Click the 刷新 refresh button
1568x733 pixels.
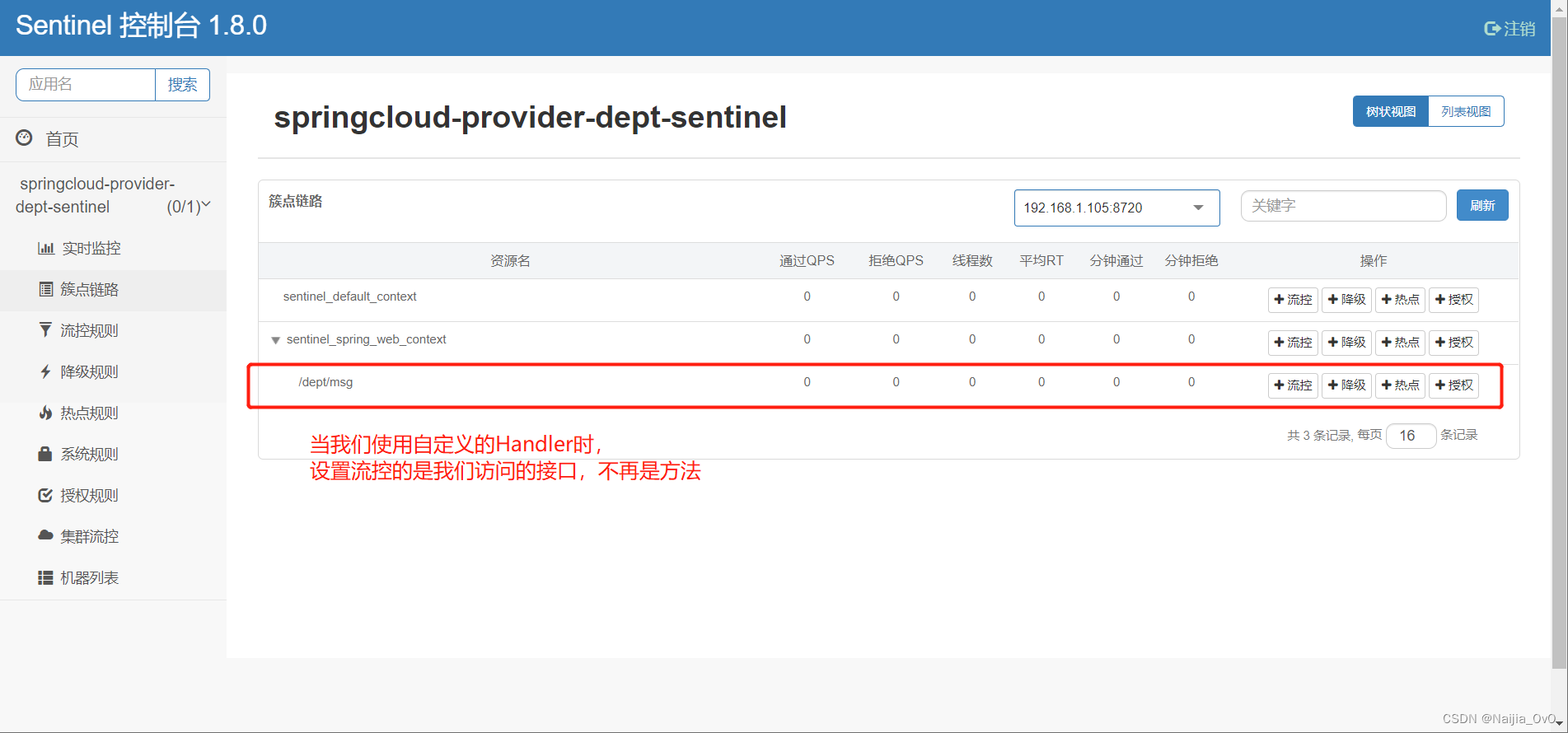pyautogui.click(x=1482, y=205)
